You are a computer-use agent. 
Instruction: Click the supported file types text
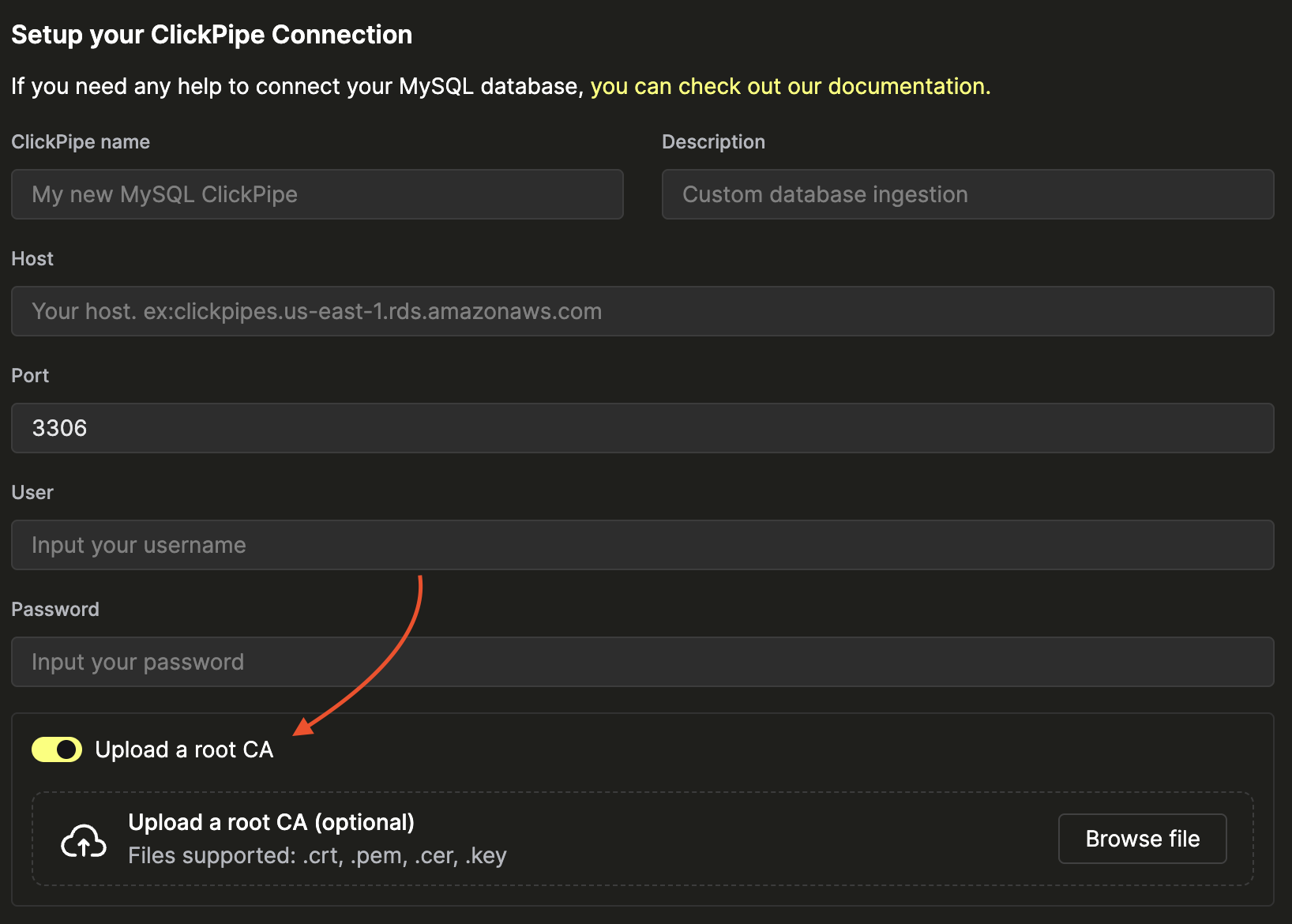(x=317, y=855)
